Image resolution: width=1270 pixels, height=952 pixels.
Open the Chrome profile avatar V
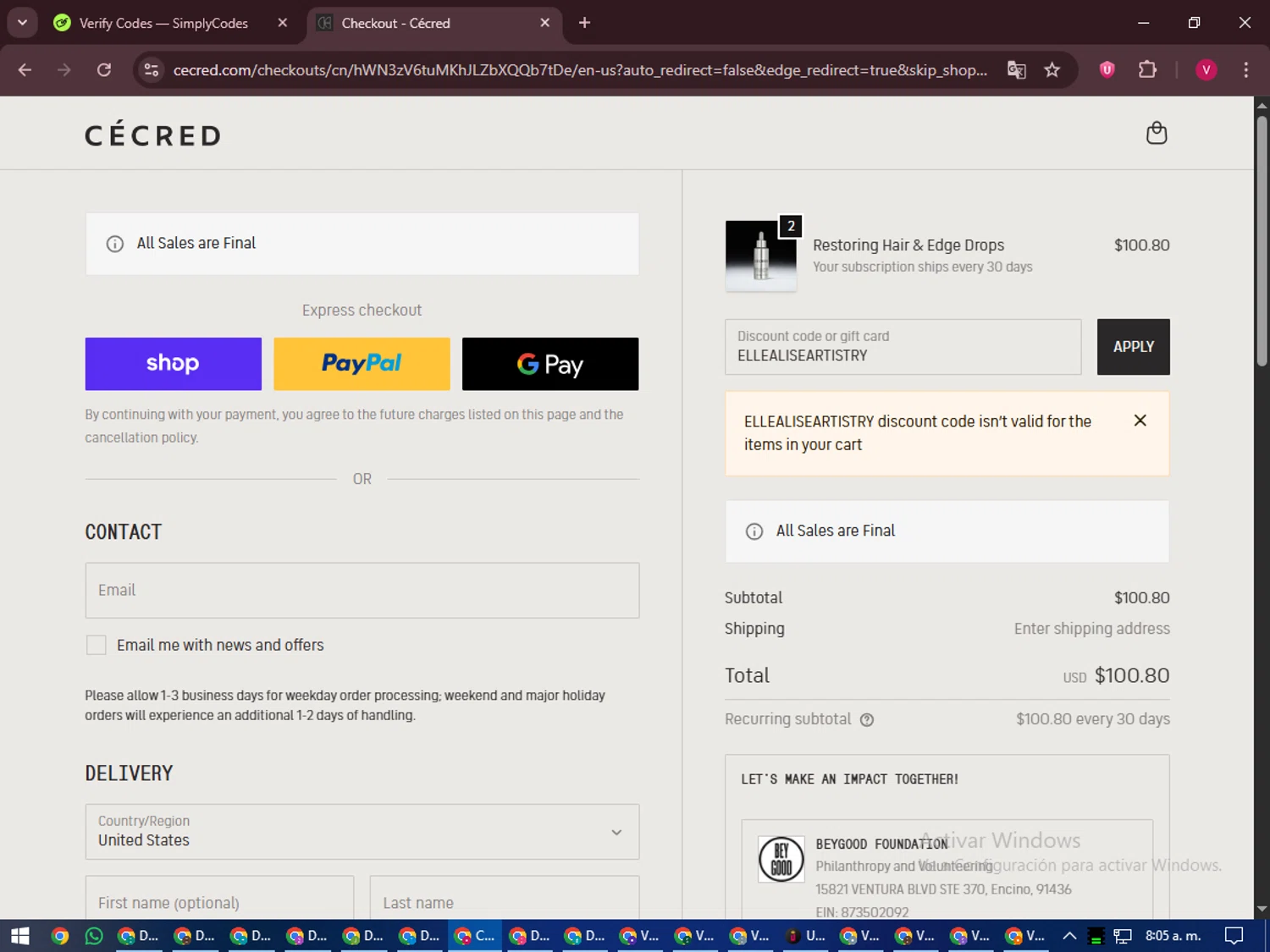(x=1206, y=70)
